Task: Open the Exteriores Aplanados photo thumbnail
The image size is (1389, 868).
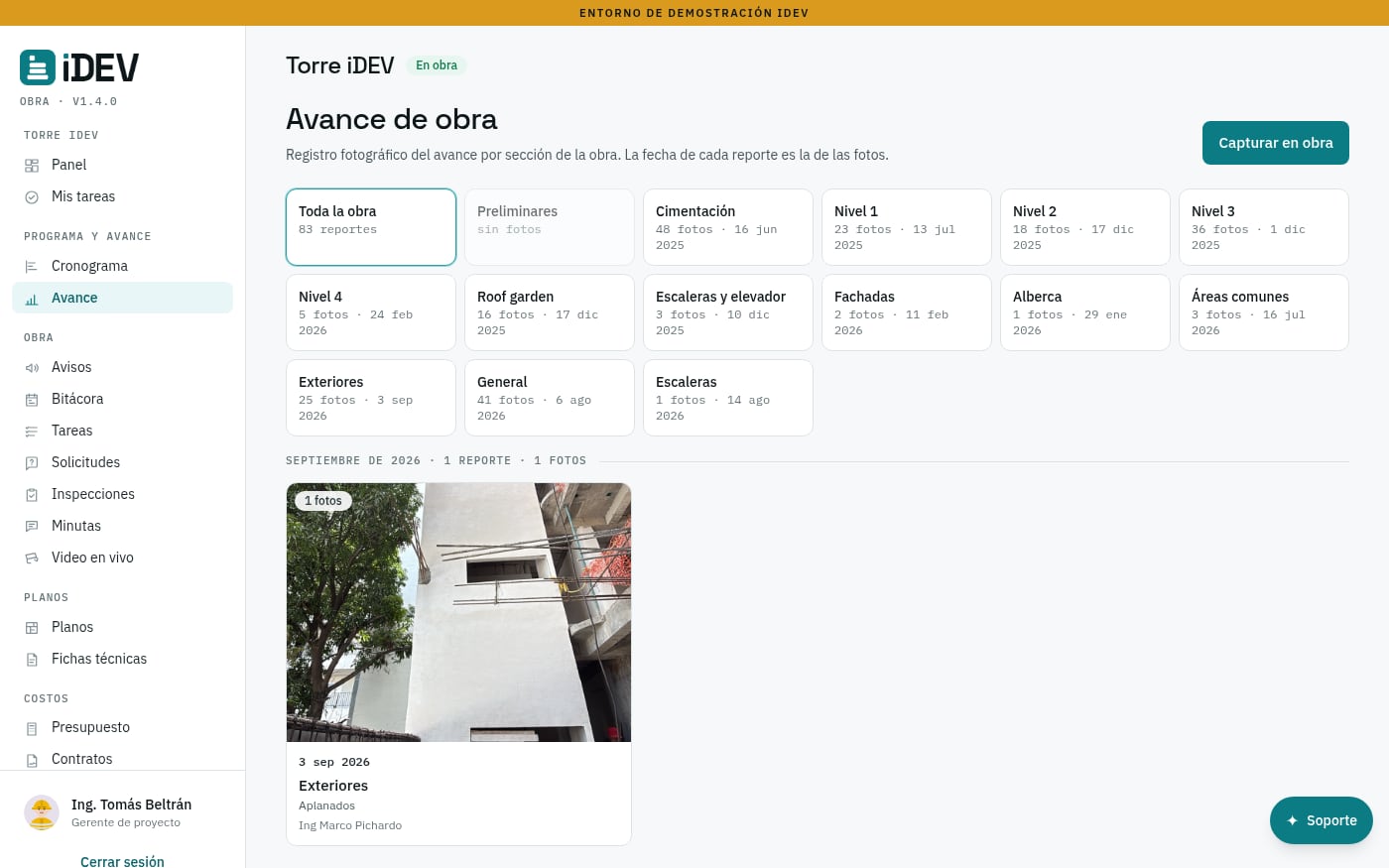Action: coord(458,612)
